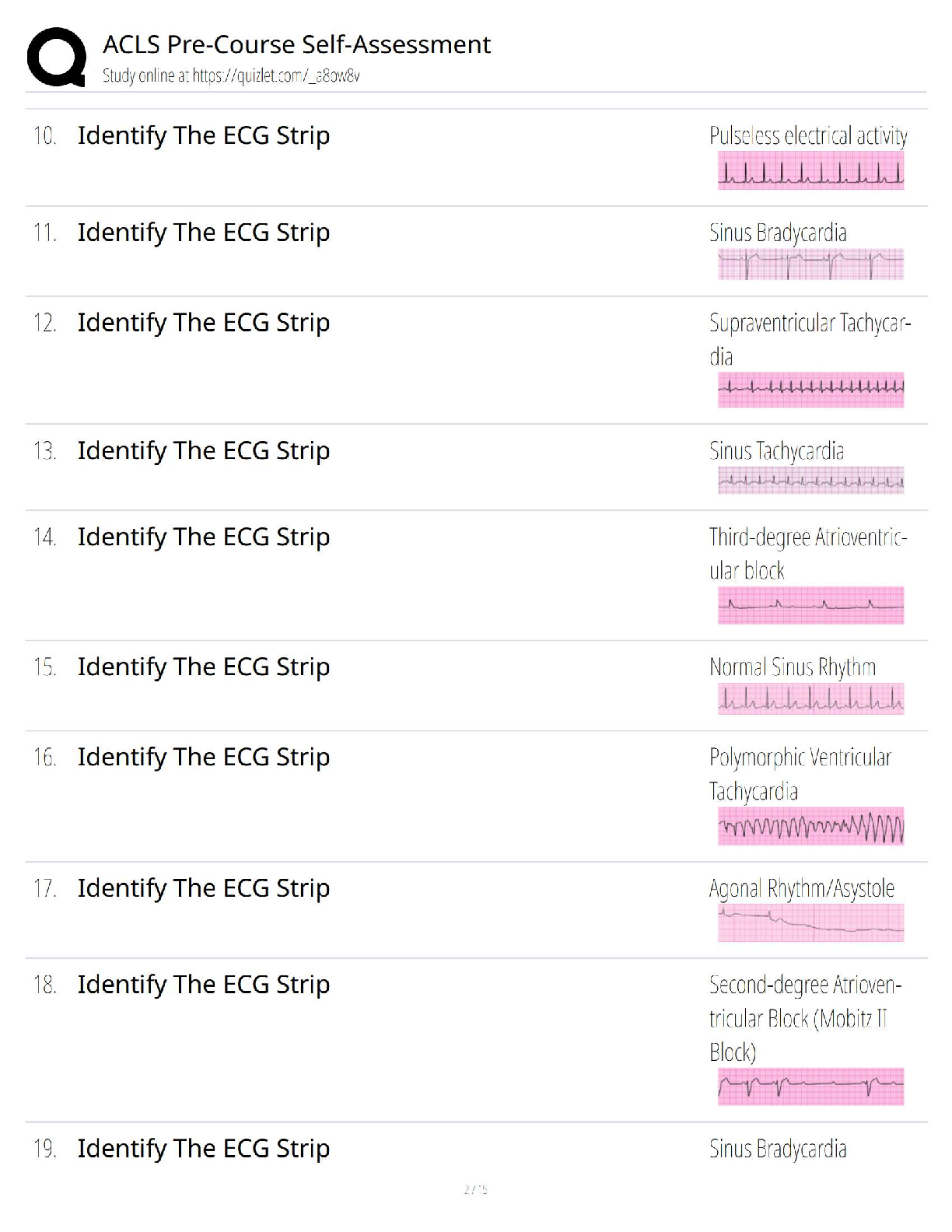Open the Sinus Bradycardia ECG strip image
The width and height of the screenshot is (952, 1232).
click(810, 264)
